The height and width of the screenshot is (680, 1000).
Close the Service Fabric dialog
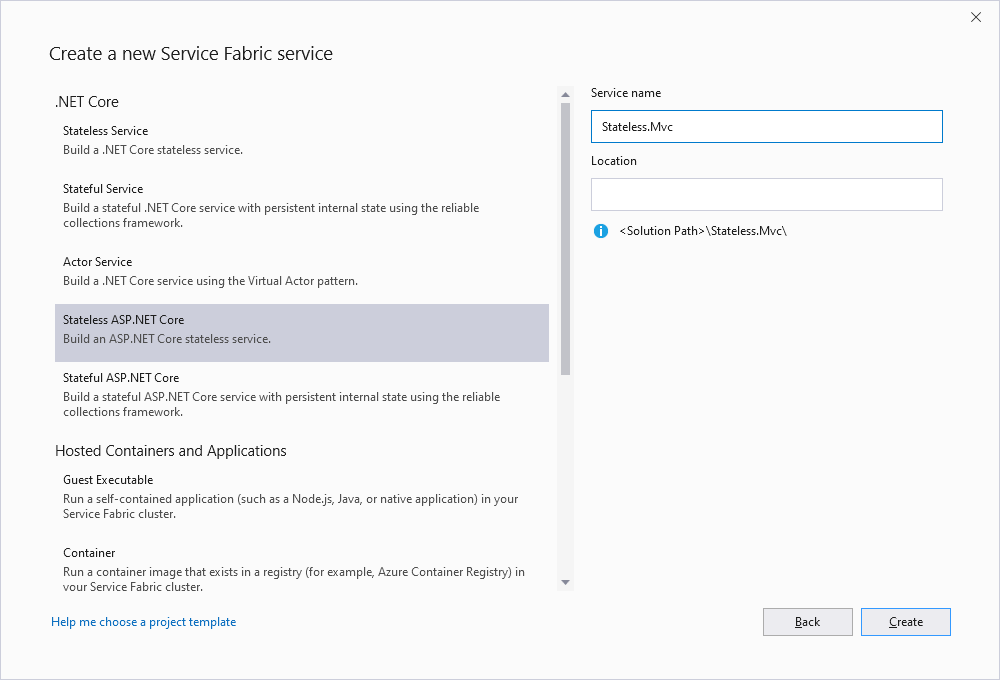pos(976,17)
